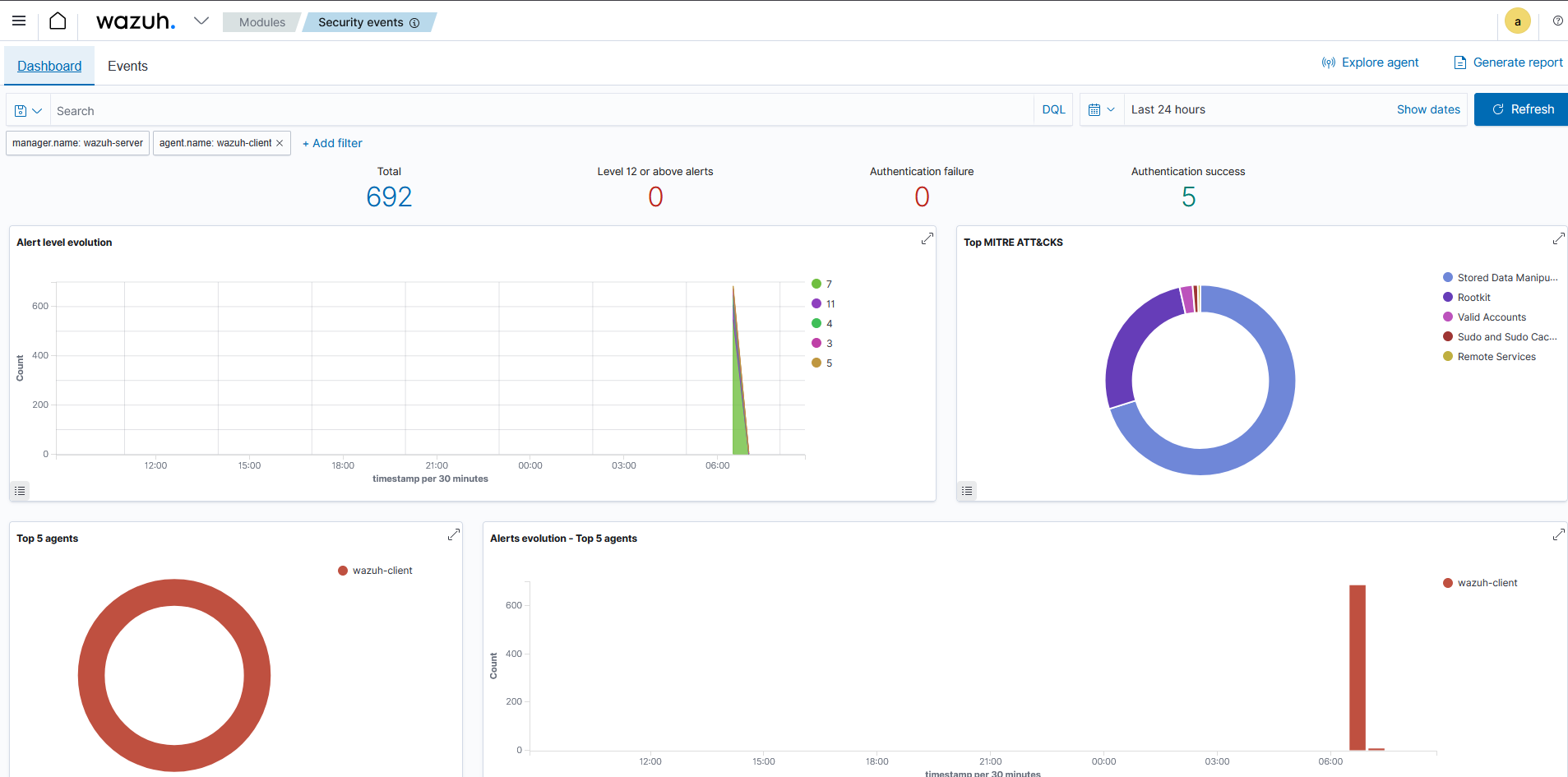Maximize the Alert level evolution panel

(x=927, y=238)
